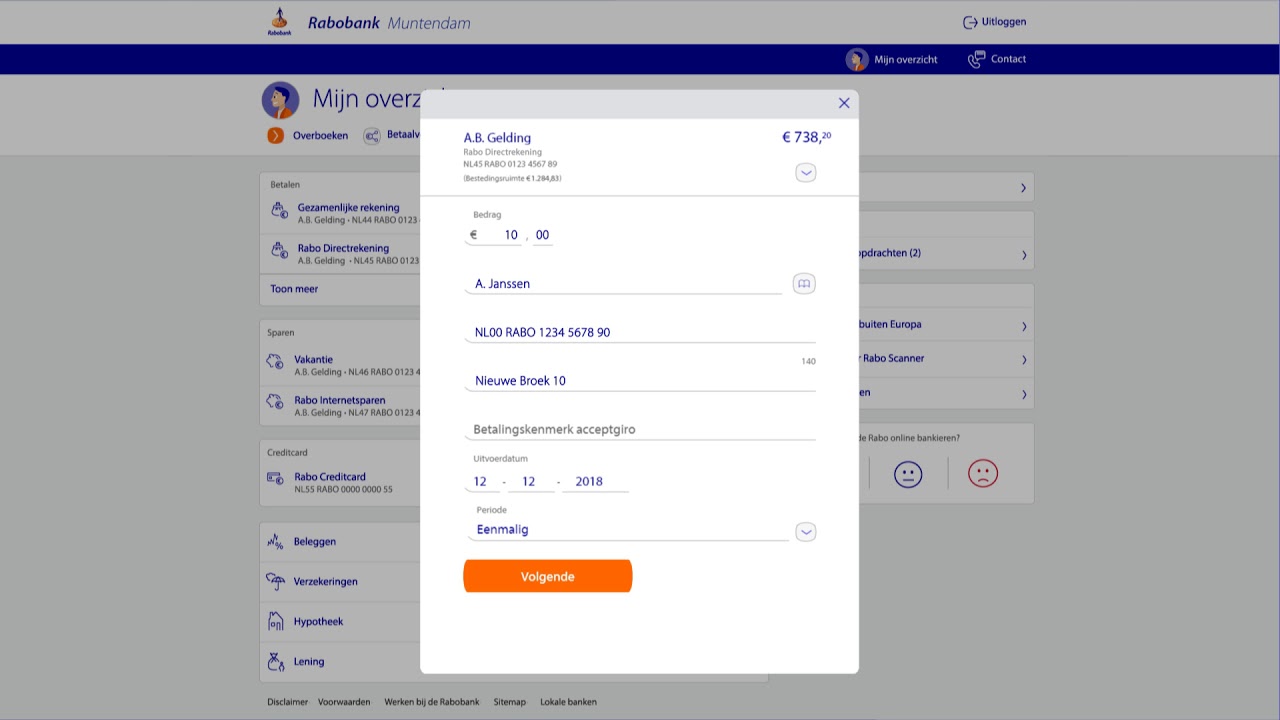This screenshot has height=720, width=1280.
Task: Click the Hypotheek house icon
Action: coord(276,621)
